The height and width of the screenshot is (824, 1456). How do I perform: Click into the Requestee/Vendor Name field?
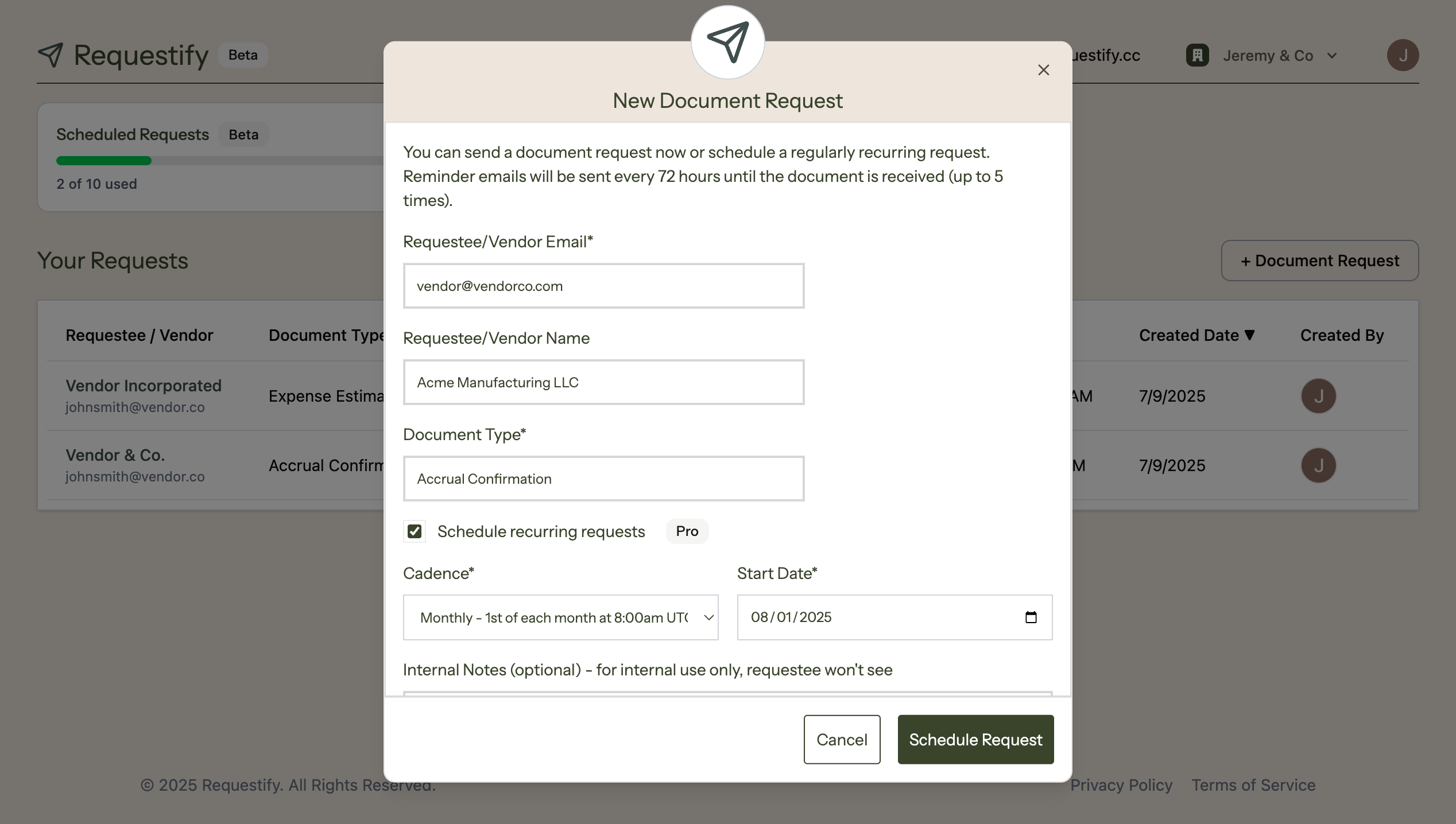pos(603,382)
